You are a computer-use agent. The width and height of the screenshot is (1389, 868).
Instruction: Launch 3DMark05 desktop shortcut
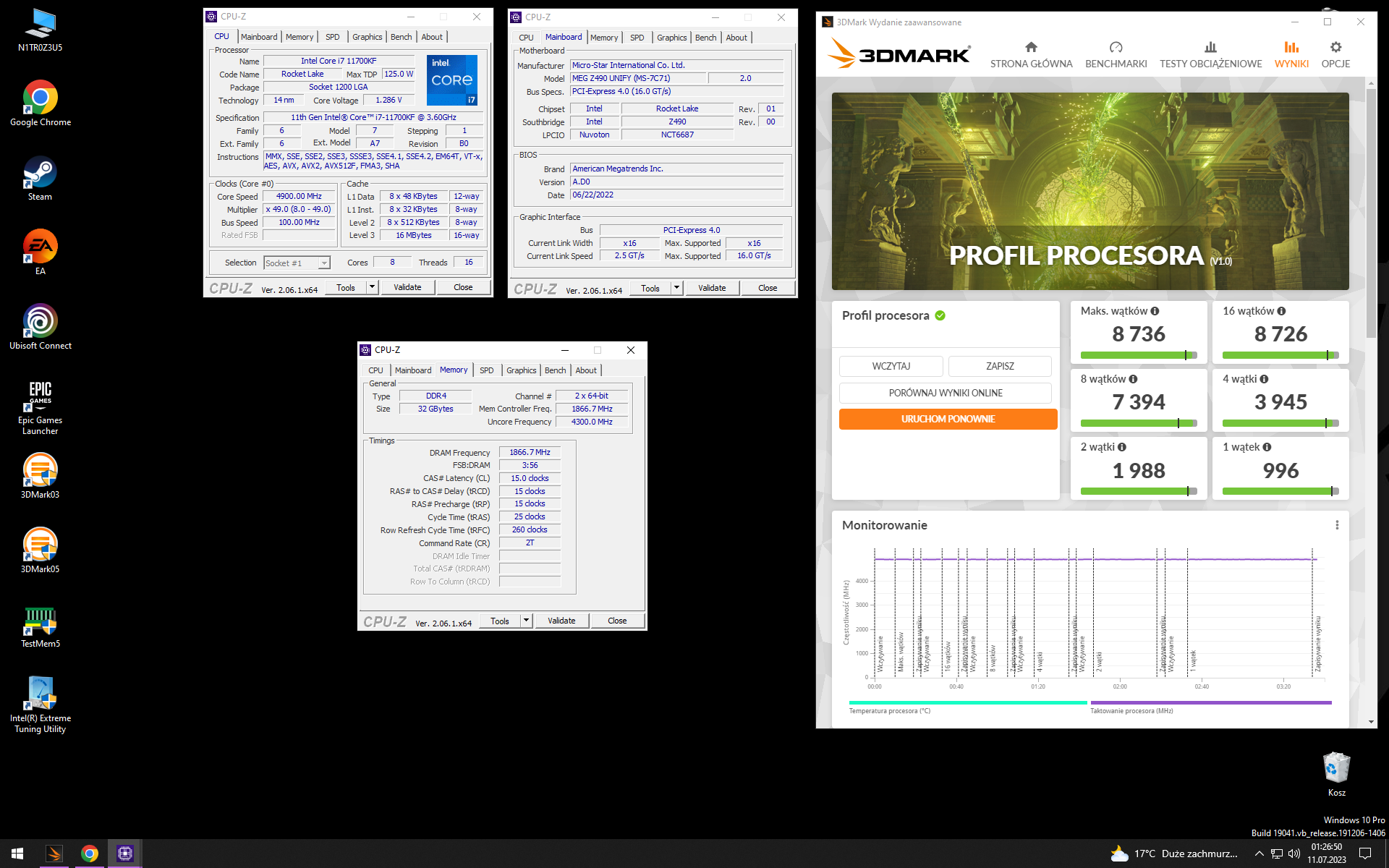click(x=40, y=550)
